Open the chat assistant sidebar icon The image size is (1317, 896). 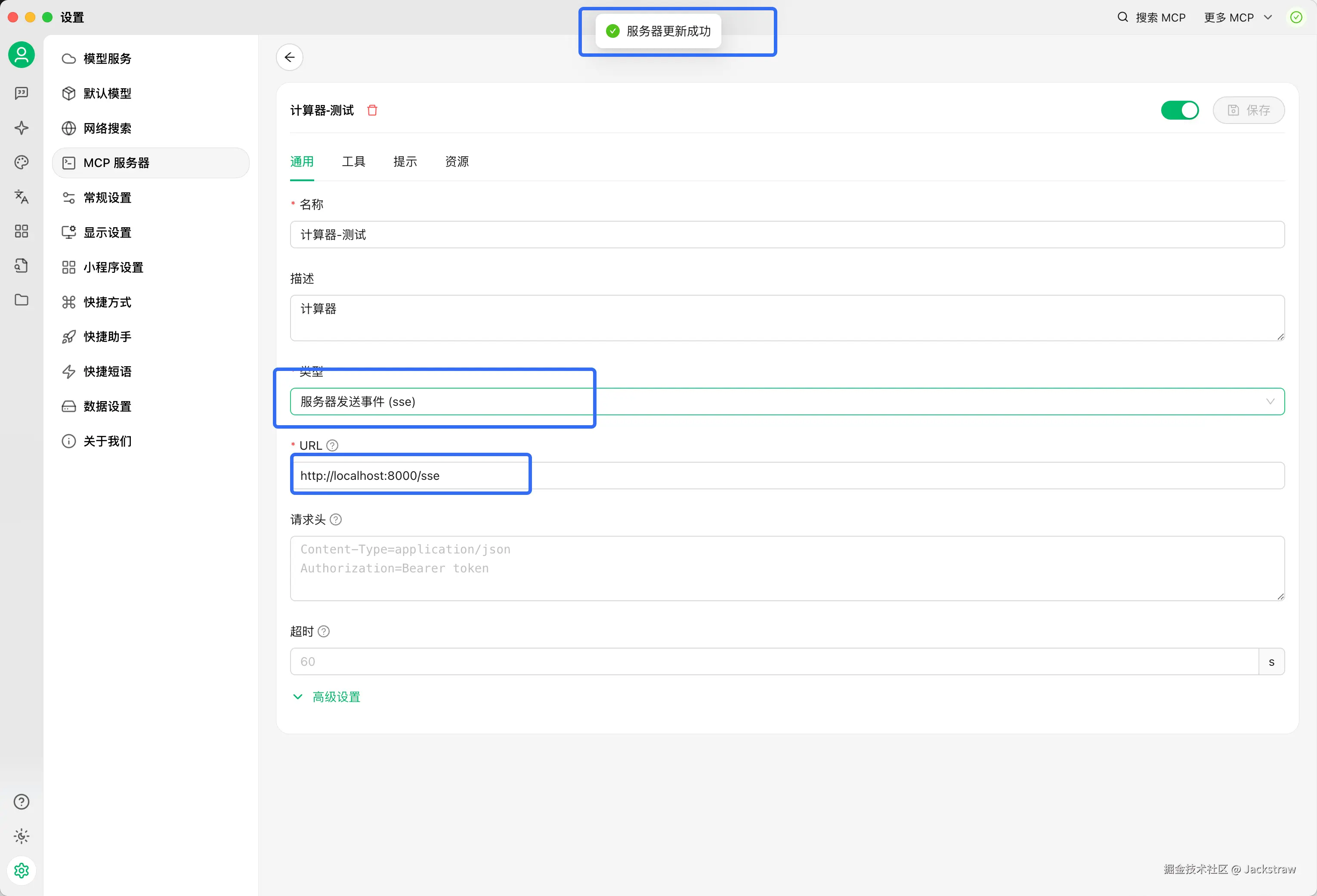(x=22, y=93)
